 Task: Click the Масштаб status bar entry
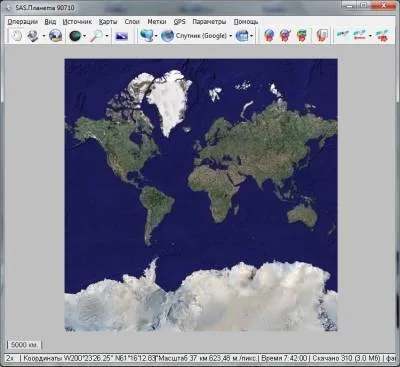click(x=207, y=358)
